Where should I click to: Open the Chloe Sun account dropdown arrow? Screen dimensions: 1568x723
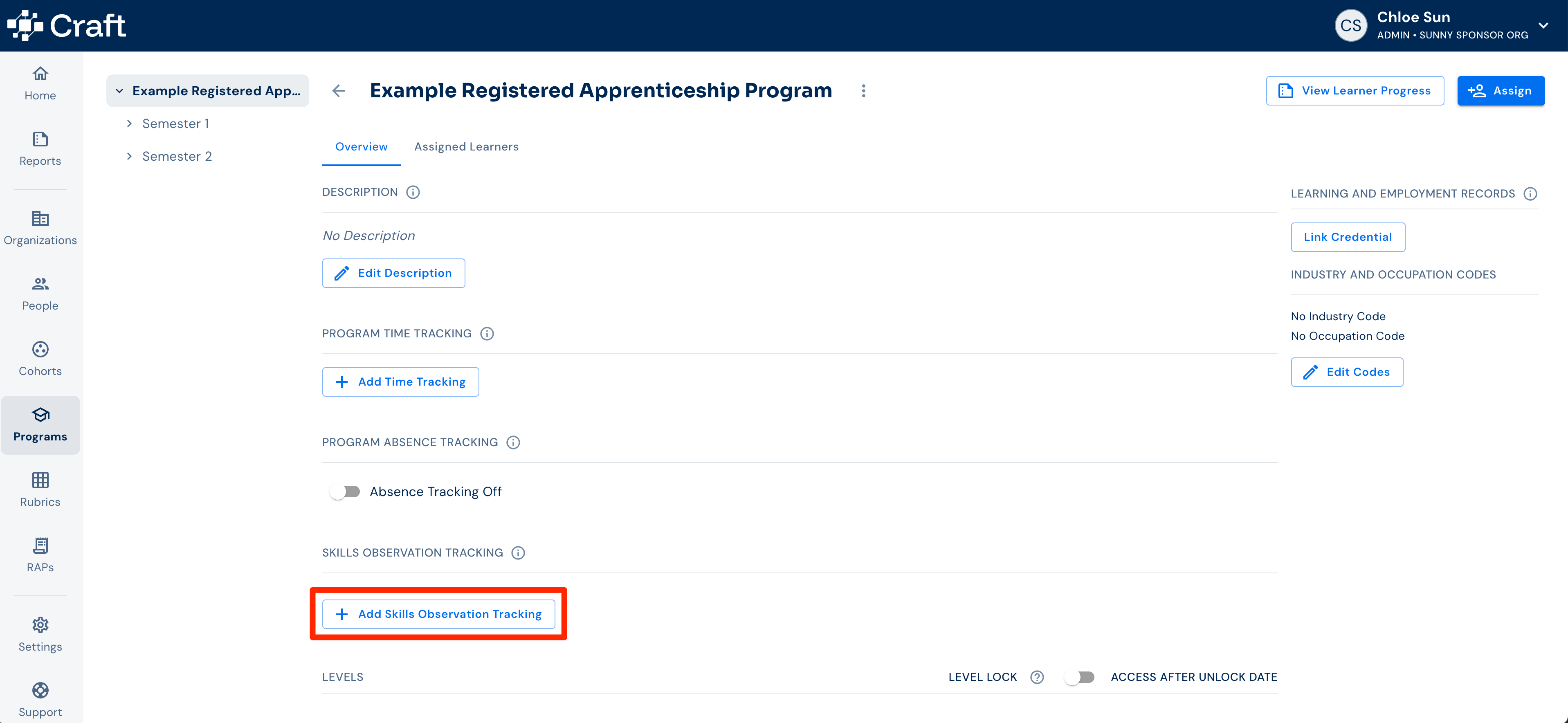tap(1543, 26)
